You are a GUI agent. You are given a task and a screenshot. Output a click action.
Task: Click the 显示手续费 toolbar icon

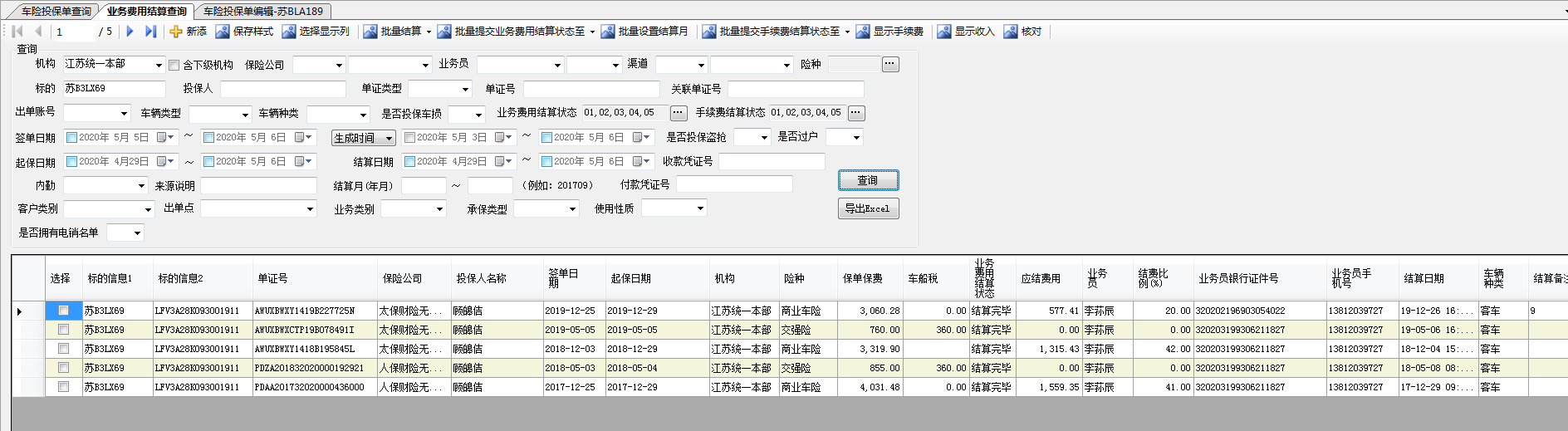tap(863, 32)
